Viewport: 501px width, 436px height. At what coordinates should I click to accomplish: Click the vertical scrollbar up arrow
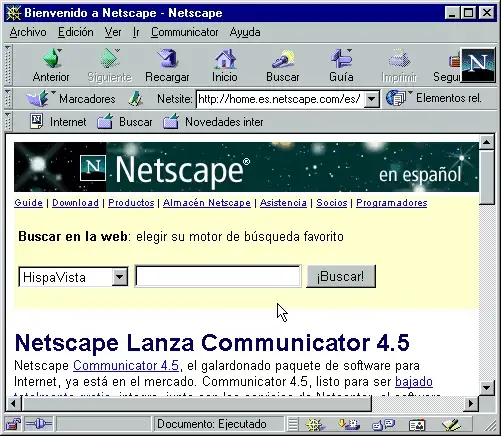coord(486,142)
